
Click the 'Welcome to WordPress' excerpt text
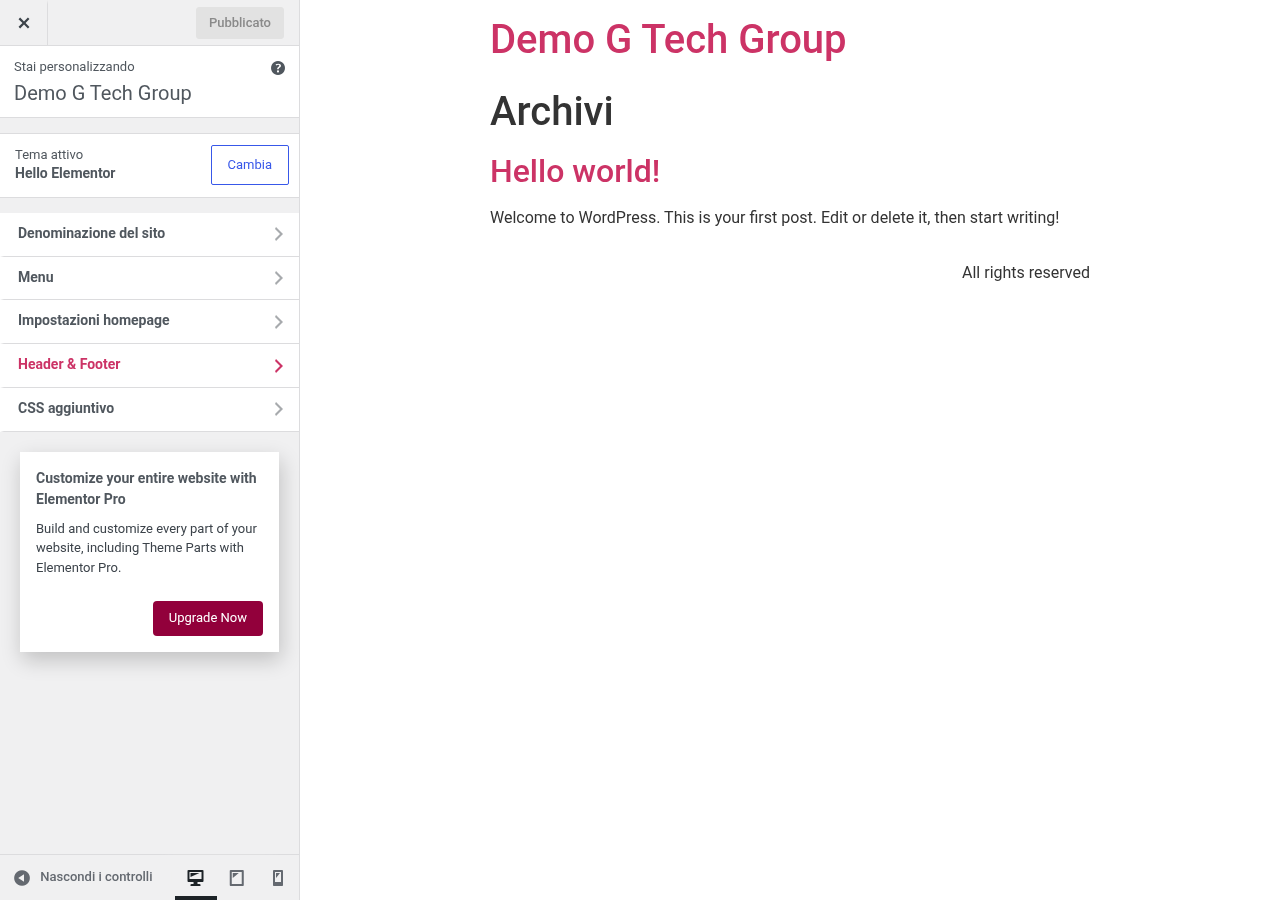pyautogui.click(x=774, y=217)
